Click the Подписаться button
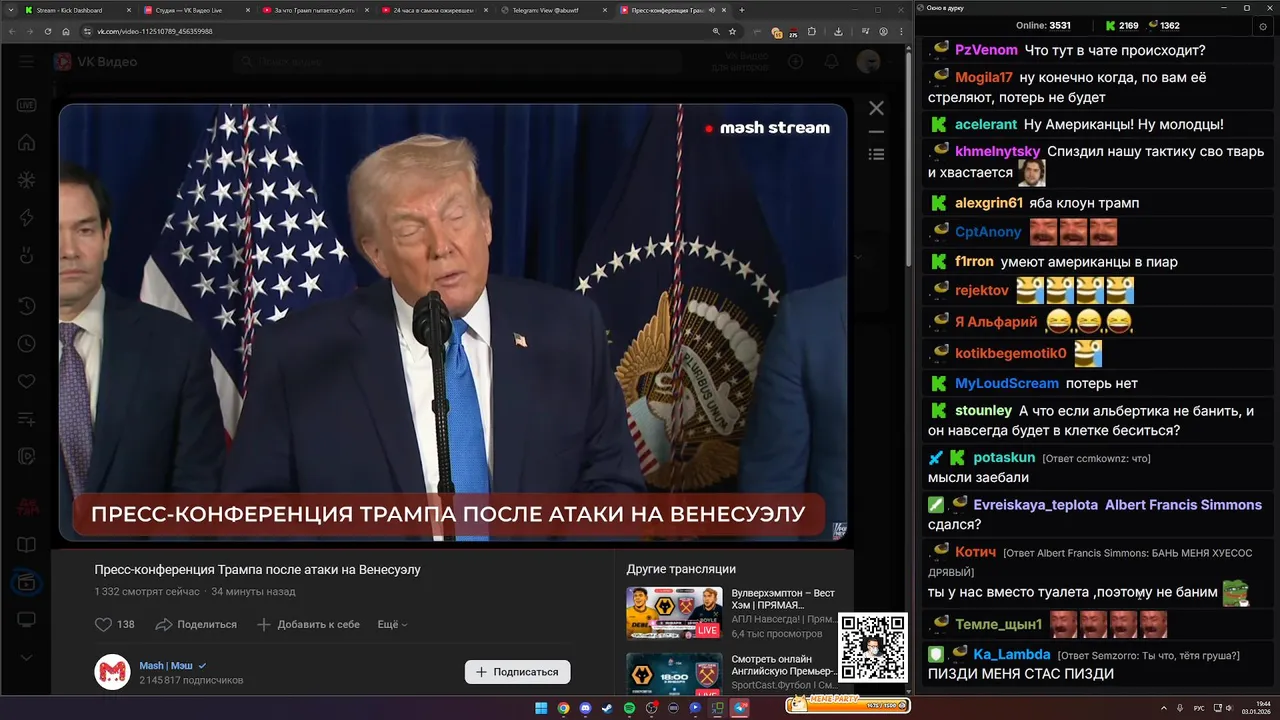The width and height of the screenshot is (1280, 720). pos(517,672)
